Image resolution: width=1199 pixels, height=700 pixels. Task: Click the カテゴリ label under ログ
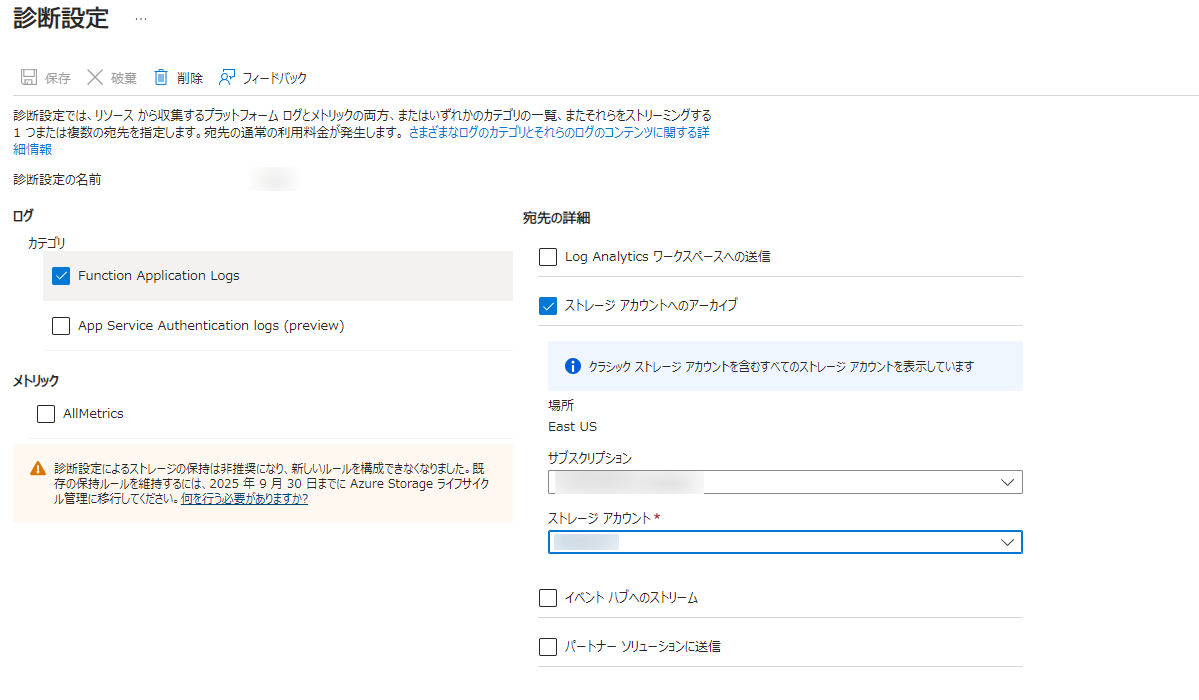[x=47, y=243]
